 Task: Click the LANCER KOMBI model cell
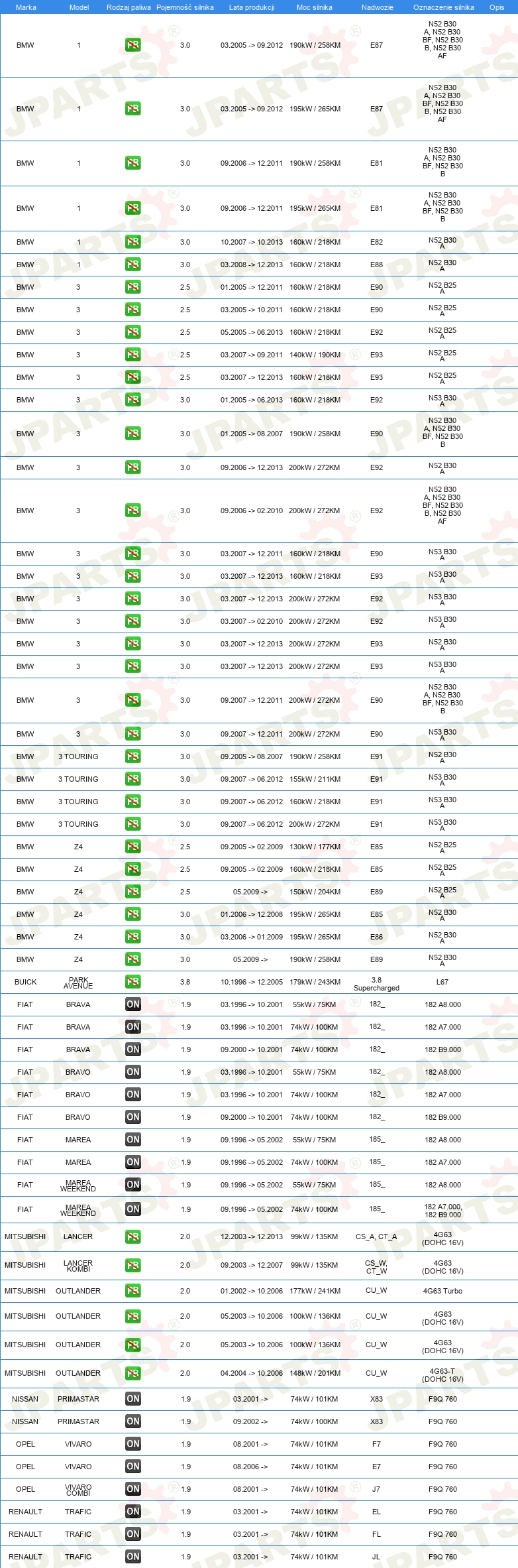coord(78,1266)
